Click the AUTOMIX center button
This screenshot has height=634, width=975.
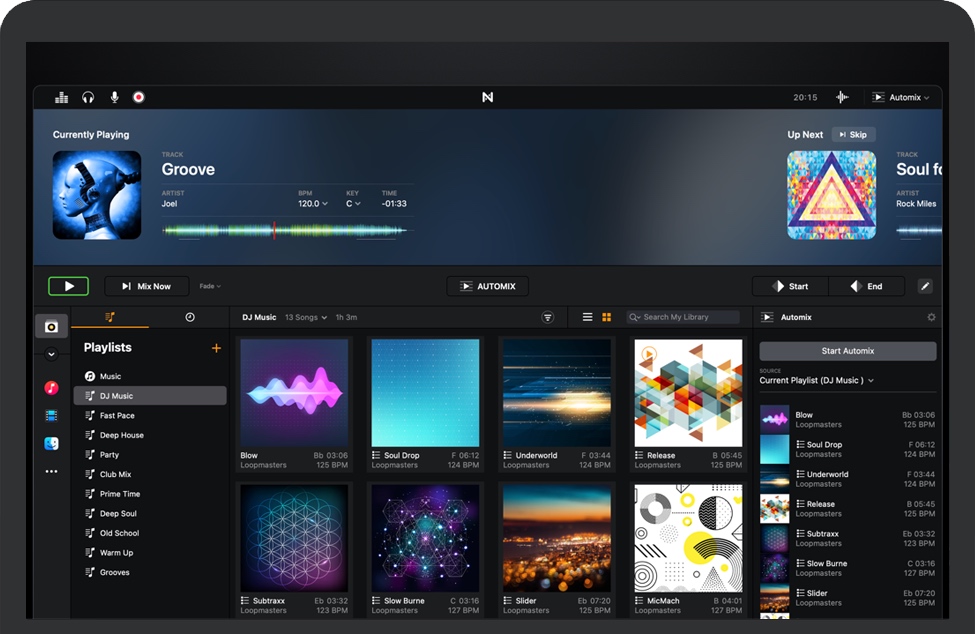point(488,287)
